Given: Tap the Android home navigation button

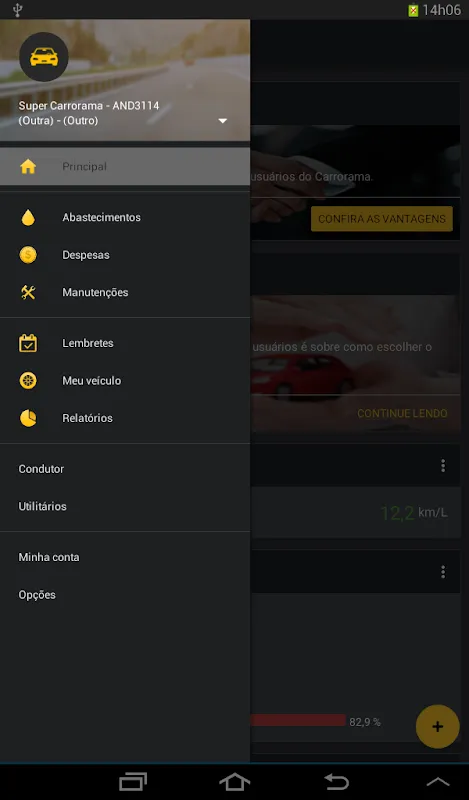Looking at the screenshot, I should tap(235, 781).
